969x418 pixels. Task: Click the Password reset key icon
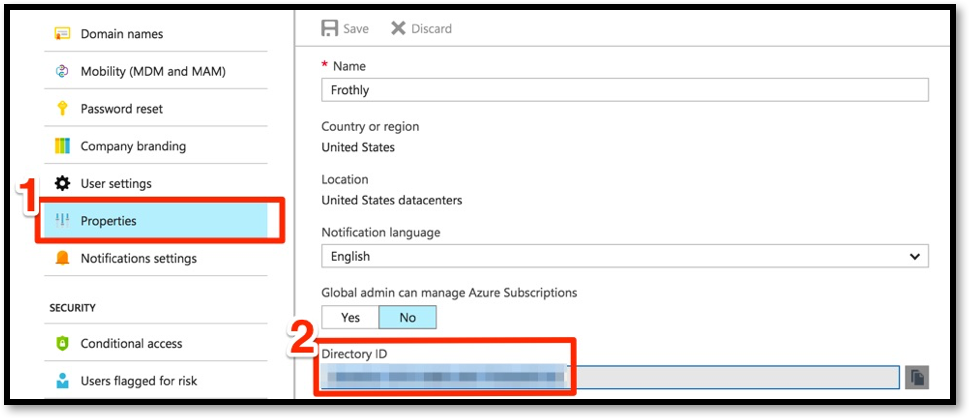(62, 109)
